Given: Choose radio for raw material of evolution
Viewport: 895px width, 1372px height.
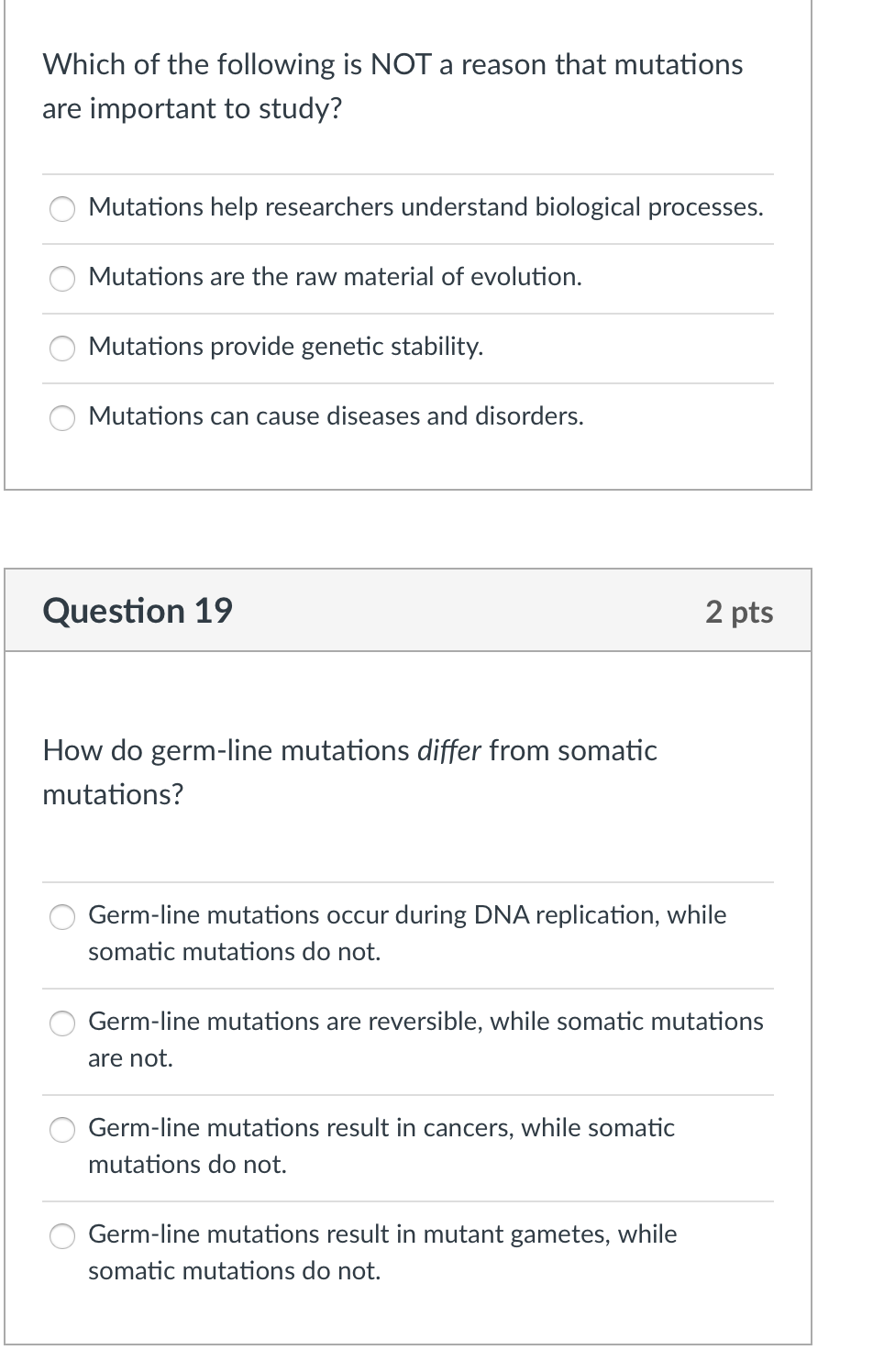Looking at the screenshot, I should [x=62, y=279].
